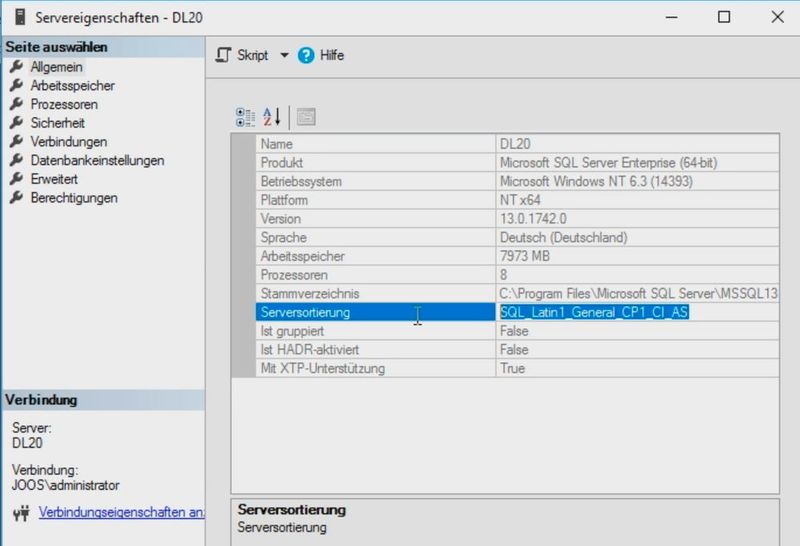Click the Hilfe text button
The image size is (800, 546).
tap(332, 55)
